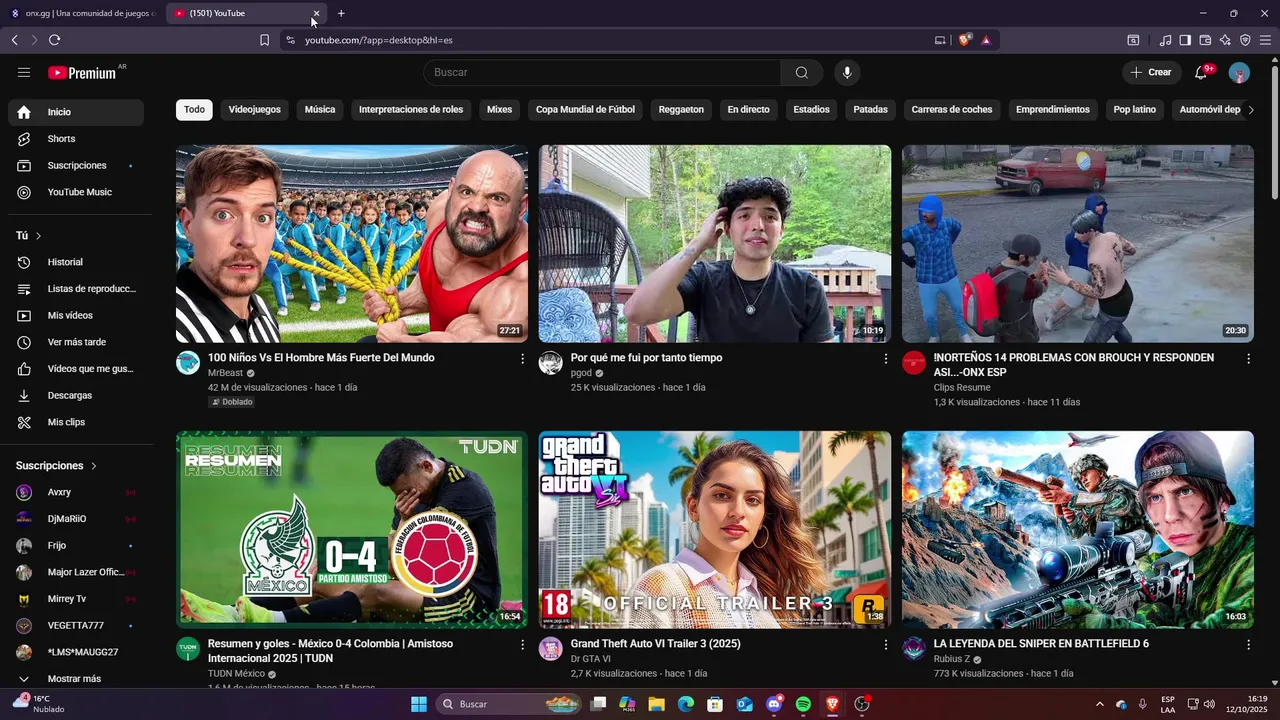Open a new browser tab
This screenshot has height=720, width=1280.
pos(341,13)
